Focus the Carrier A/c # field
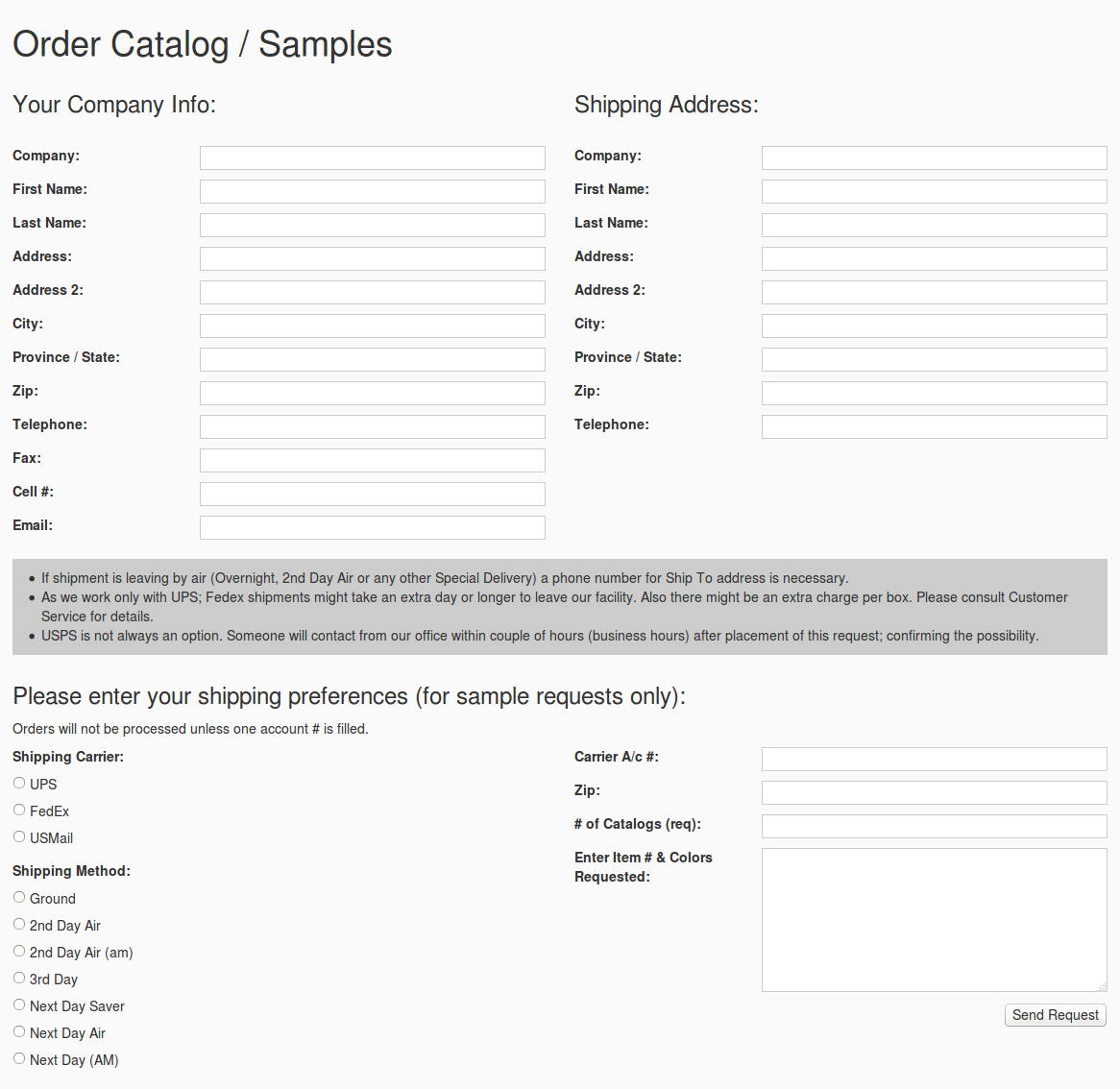 click(934, 759)
